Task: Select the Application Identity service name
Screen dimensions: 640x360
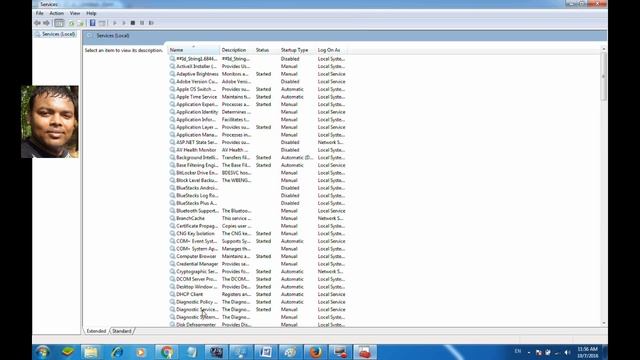Action: coord(197,112)
